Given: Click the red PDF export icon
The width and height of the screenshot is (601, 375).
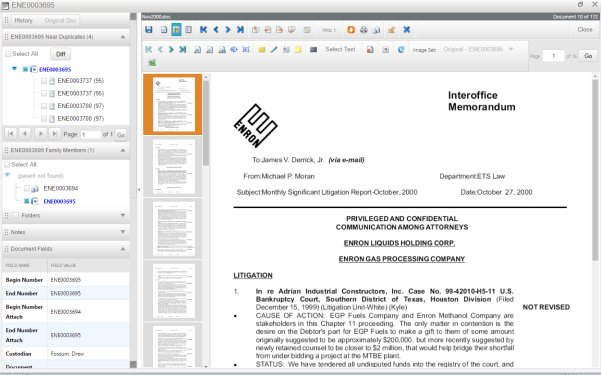Looking at the screenshot, I should tap(370, 49).
